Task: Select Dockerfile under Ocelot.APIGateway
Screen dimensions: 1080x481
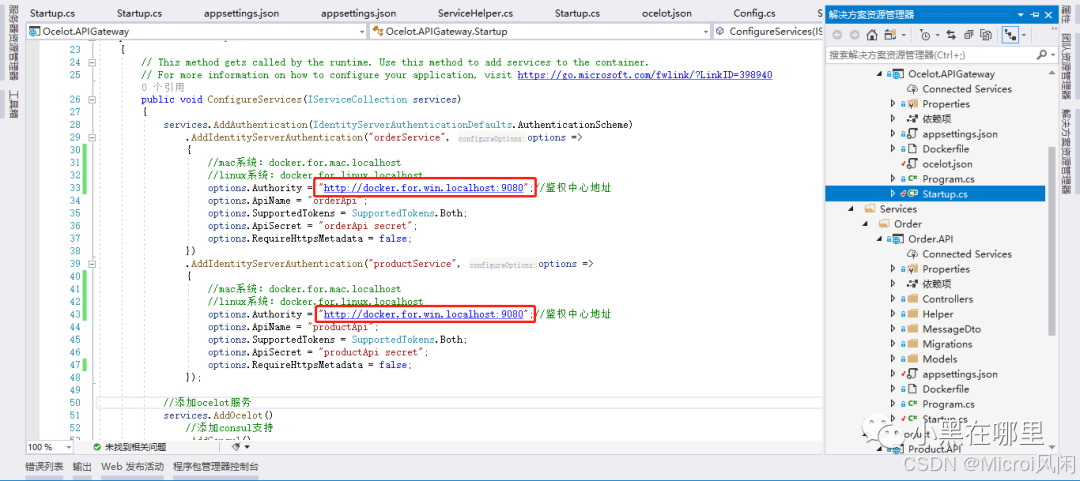Action: click(946, 149)
